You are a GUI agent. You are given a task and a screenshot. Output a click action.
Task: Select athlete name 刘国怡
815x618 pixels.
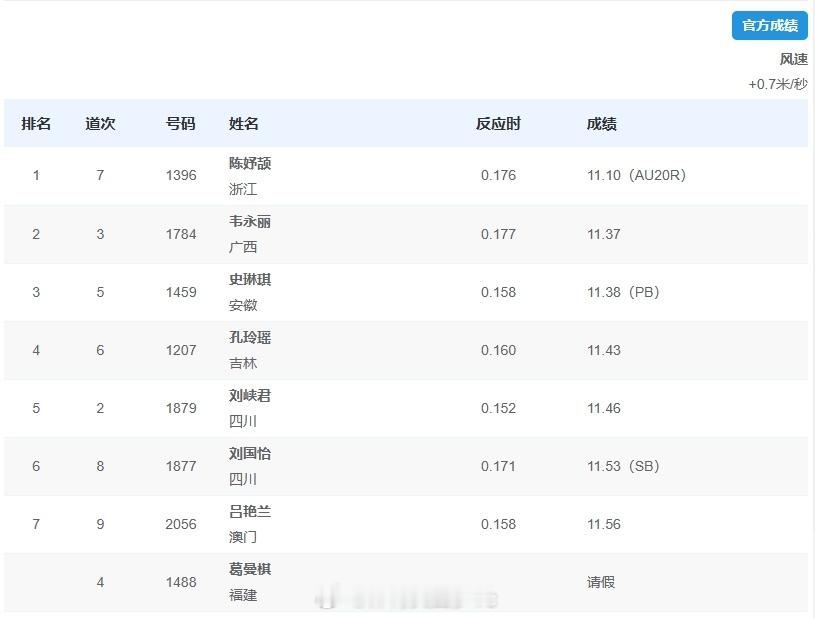pos(250,453)
